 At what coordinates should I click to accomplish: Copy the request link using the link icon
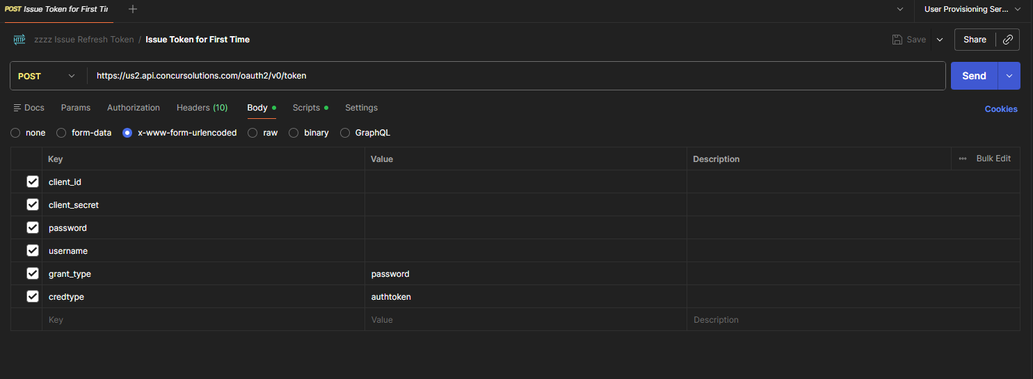pyautogui.click(x=1007, y=40)
